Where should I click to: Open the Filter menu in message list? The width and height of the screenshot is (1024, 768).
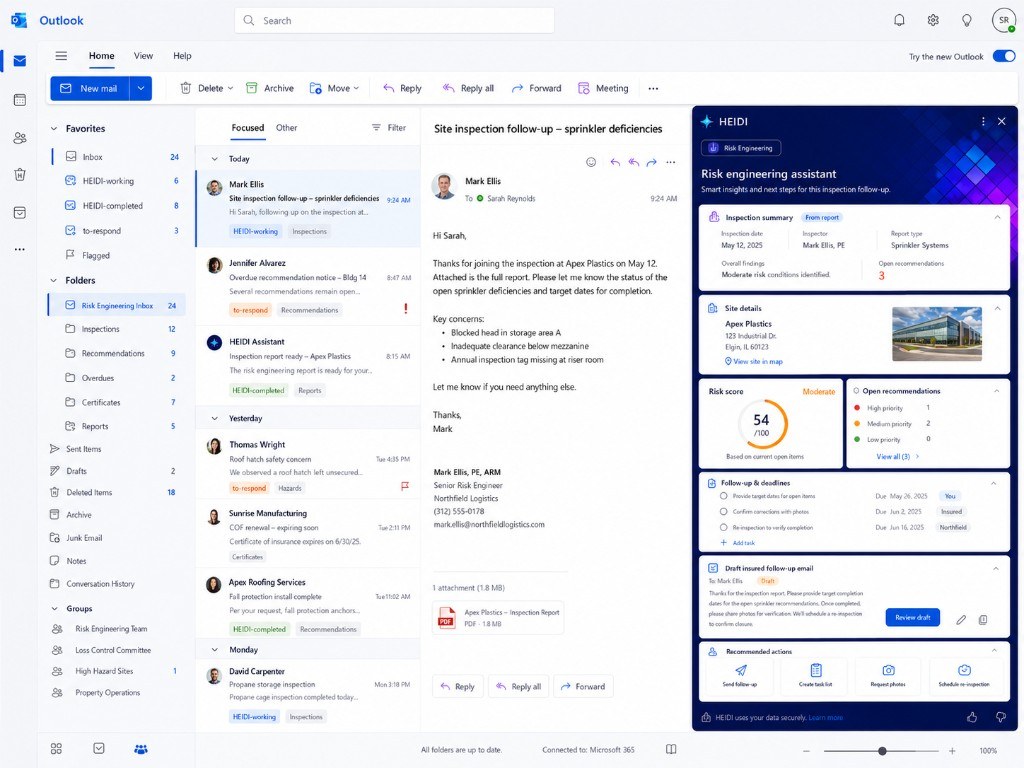[389, 127]
